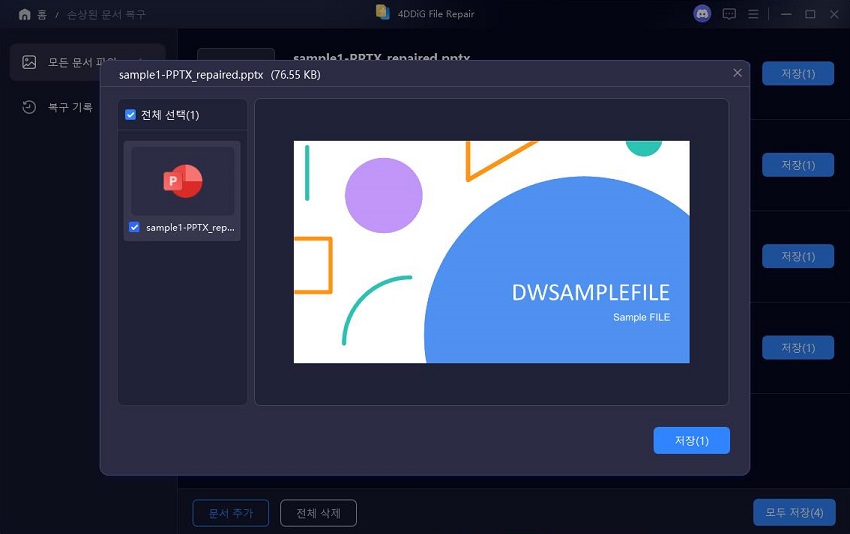Click the 전체 선택(1) label text
The height and width of the screenshot is (534, 850).
(x=170, y=115)
